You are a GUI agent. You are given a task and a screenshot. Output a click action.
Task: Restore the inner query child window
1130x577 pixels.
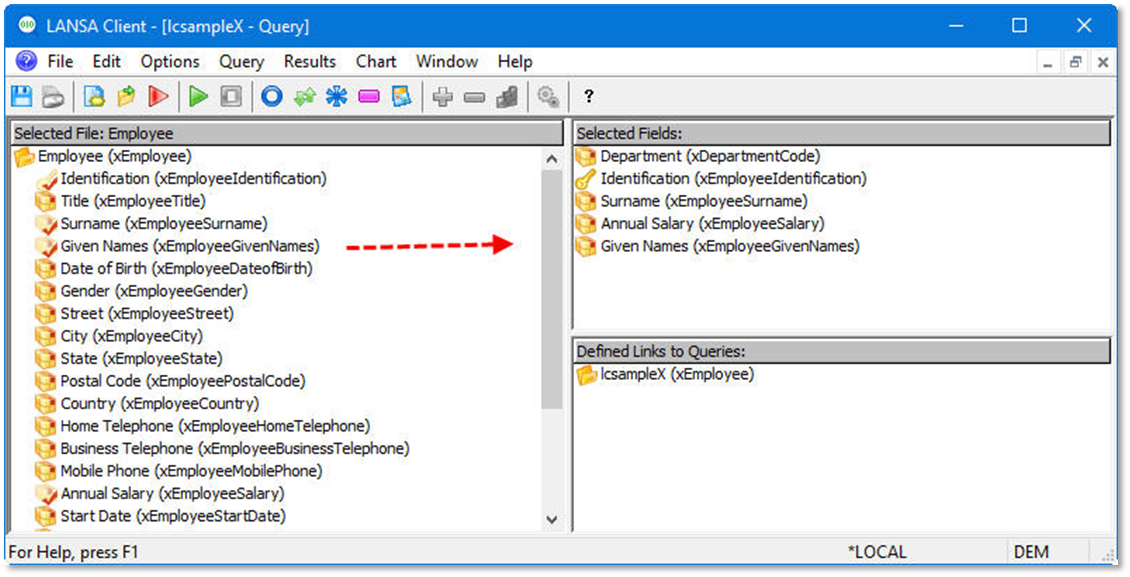click(x=1075, y=63)
